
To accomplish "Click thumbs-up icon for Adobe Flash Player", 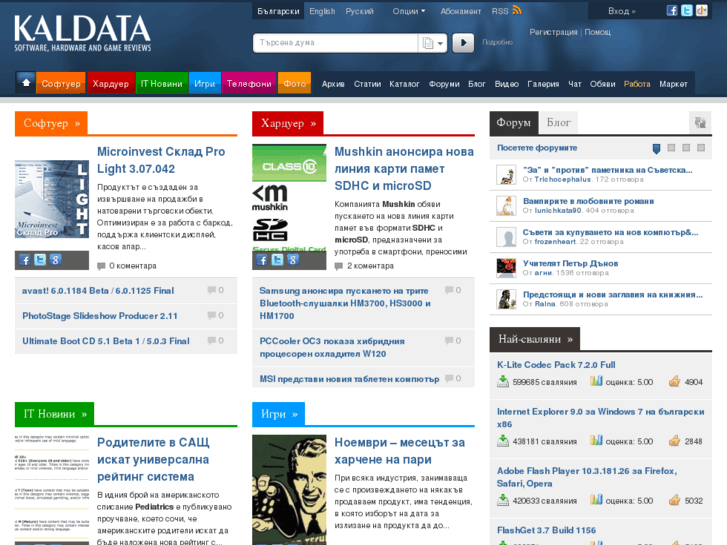I will pos(675,500).
